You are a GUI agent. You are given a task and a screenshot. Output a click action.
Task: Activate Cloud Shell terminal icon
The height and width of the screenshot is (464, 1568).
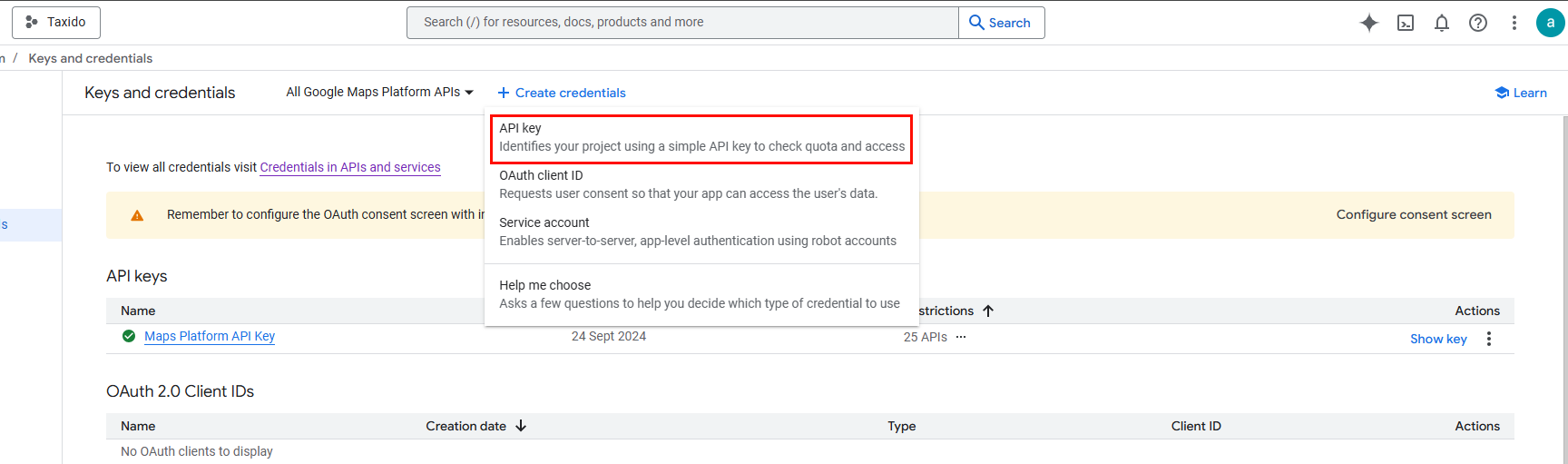(1405, 23)
